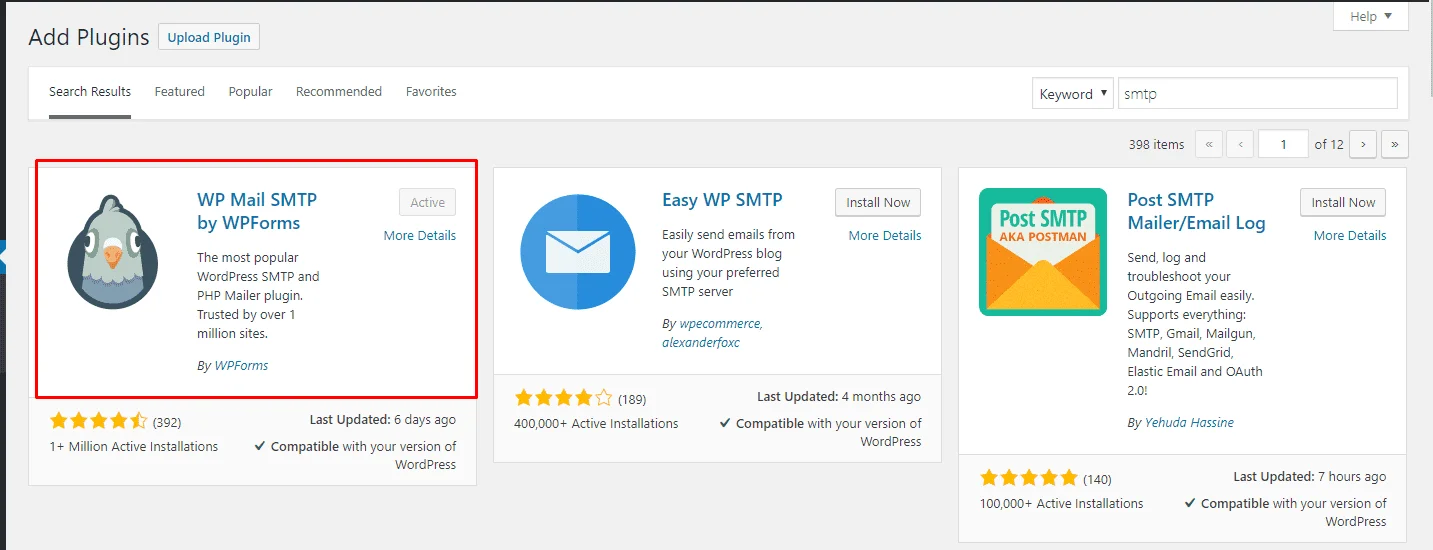This screenshot has height=550, width=1433.
Task: Click the WP Mail SMTP star rating
Action: 98,421
